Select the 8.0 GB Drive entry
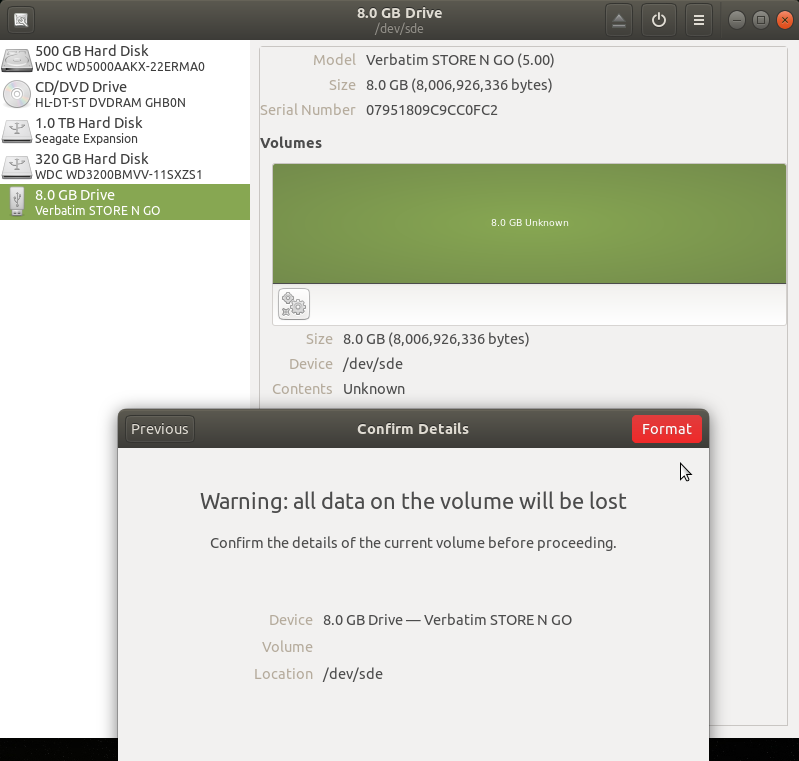Image resolution: width=799 pixels, height=761 pixels. pos(125,202)
